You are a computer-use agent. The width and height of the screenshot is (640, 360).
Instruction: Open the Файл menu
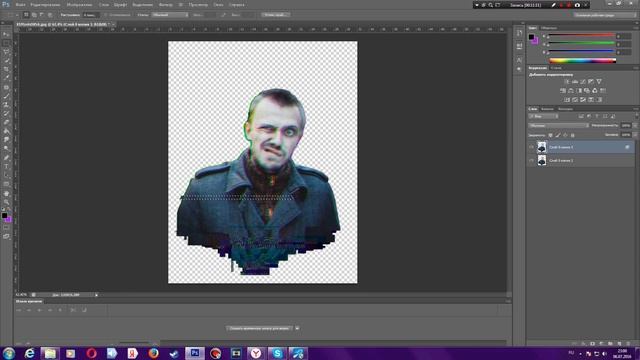20,5
